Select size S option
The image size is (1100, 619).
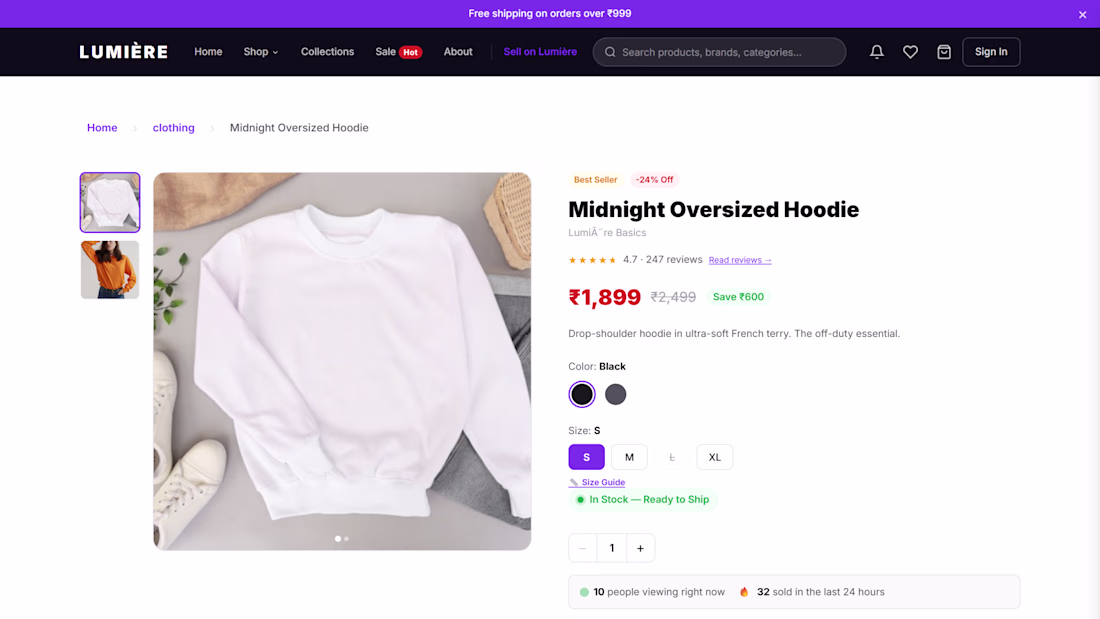[586, 457]
